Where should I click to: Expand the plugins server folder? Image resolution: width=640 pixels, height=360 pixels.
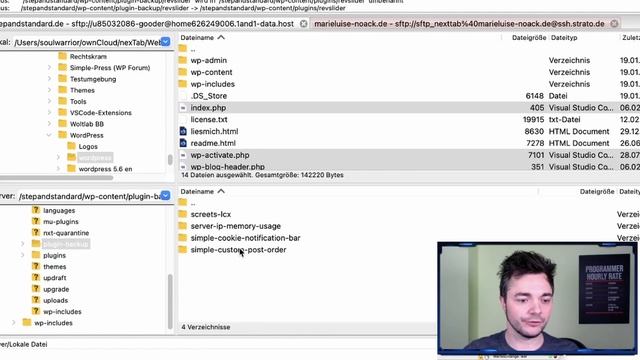22,255
